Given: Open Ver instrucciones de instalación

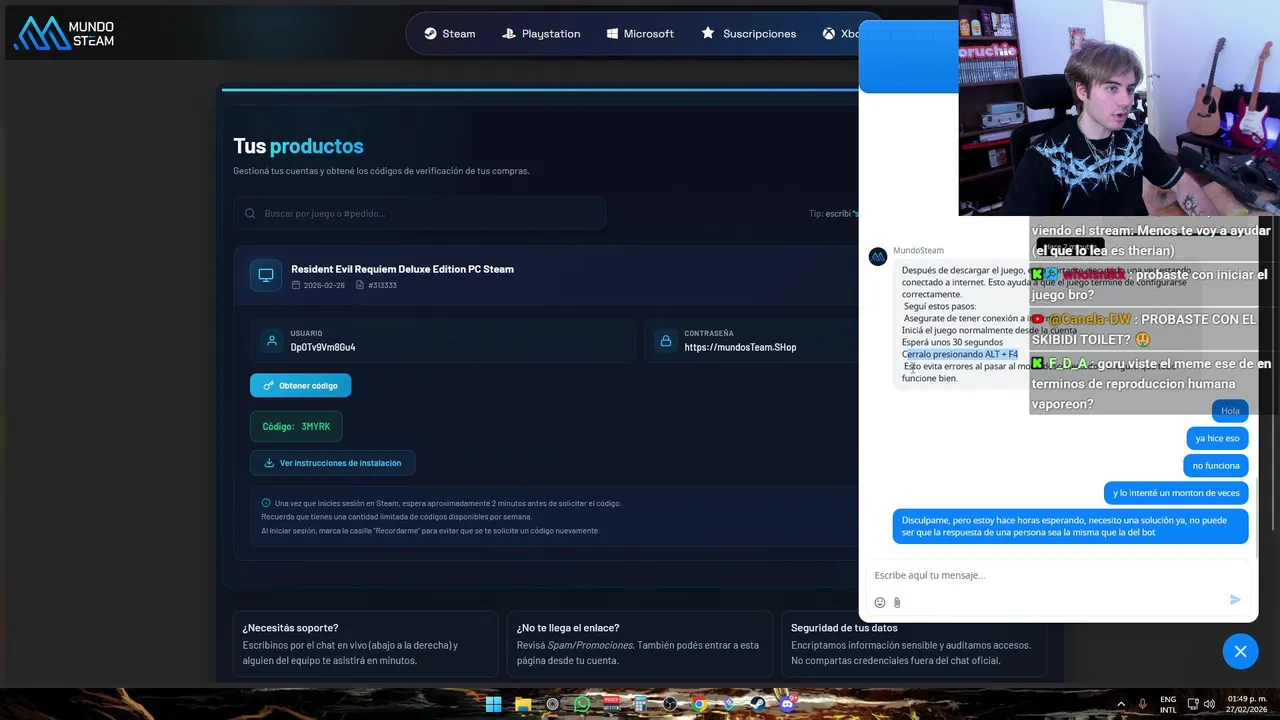Looking at the screenshot, I should [332, 463].
